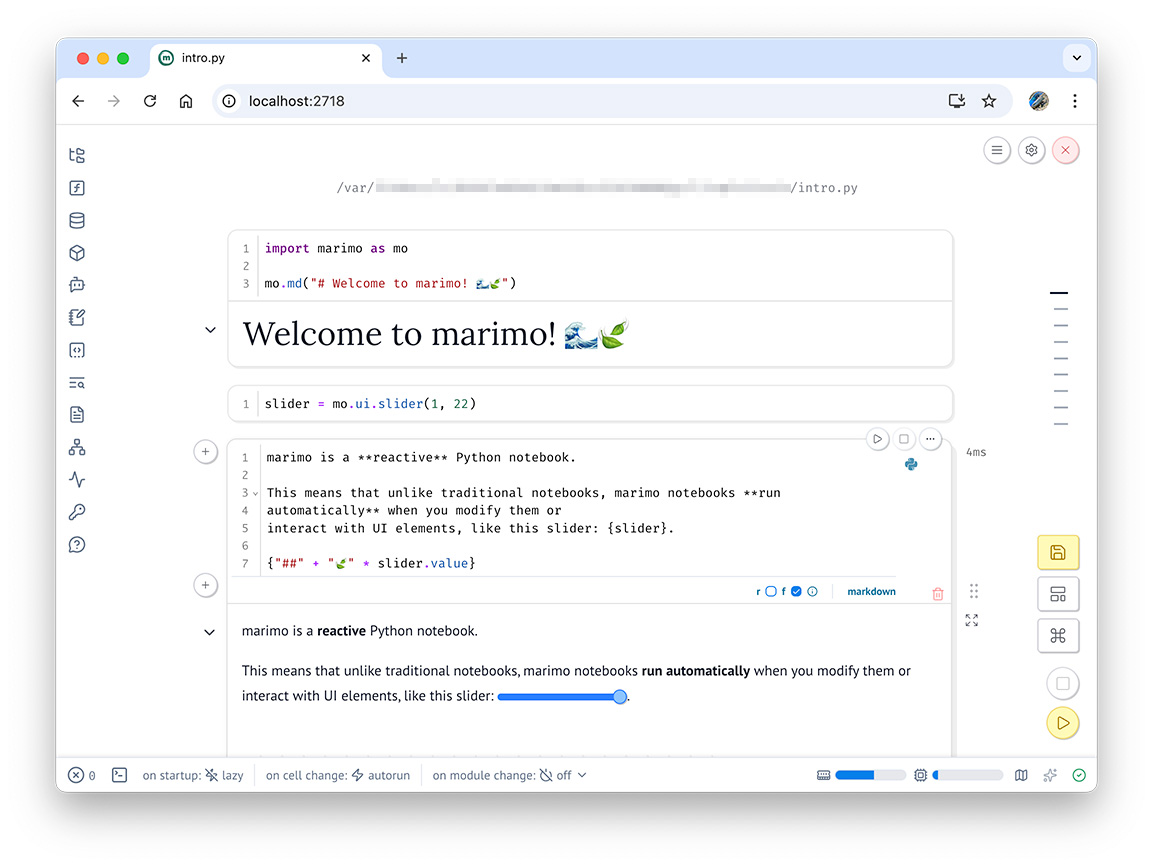Screen dimensions: 1153x866
Task: Click the yellow save notebook icon
Action: (1058, 553)
